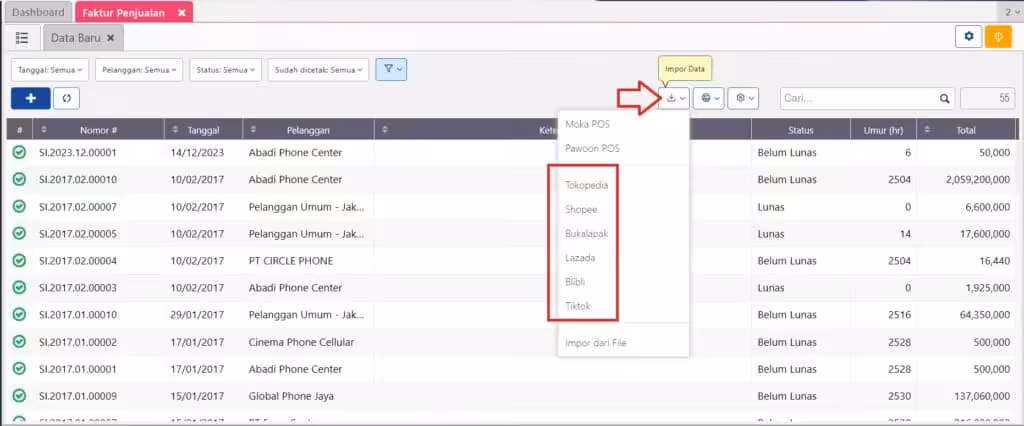Screen dimensions: 1024x426
Task: Click status icon of SI.2023.12.00001
Action: click(x=19, y=152)
